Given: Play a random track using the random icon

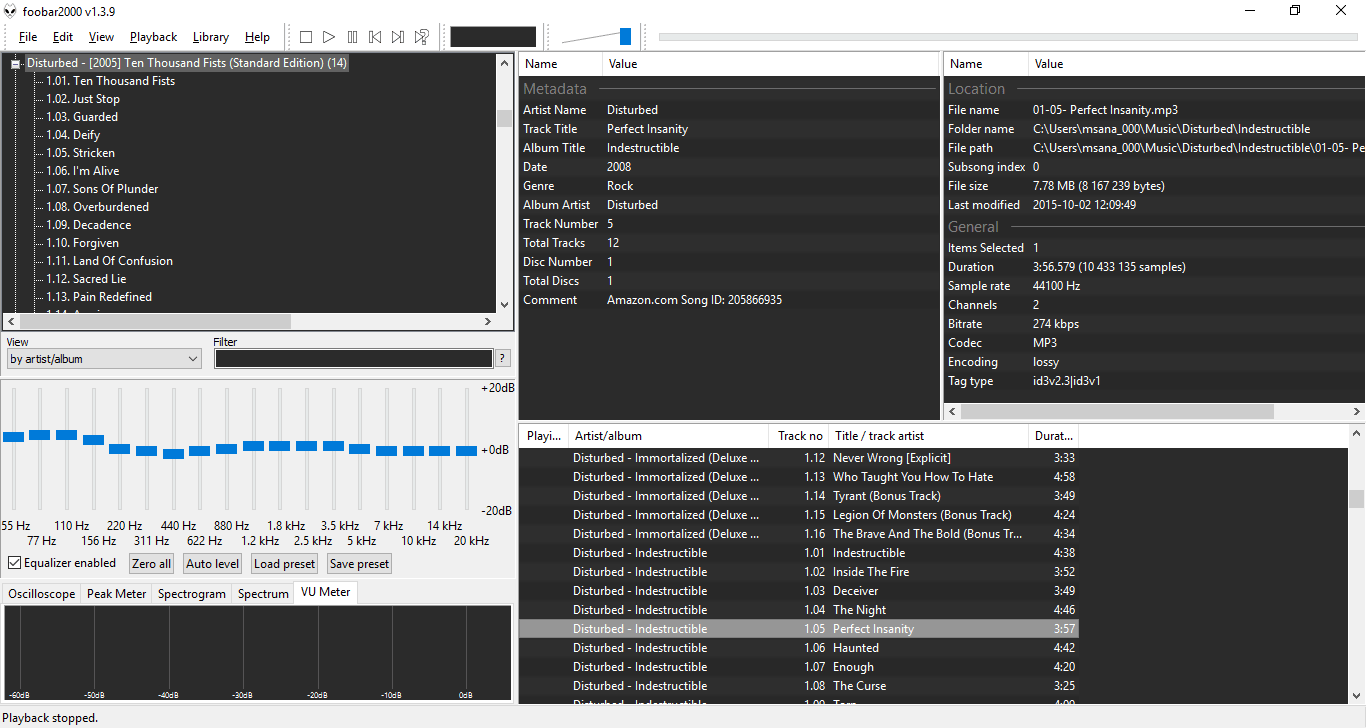Looking at the screenshot, I should tap(421, 36).
